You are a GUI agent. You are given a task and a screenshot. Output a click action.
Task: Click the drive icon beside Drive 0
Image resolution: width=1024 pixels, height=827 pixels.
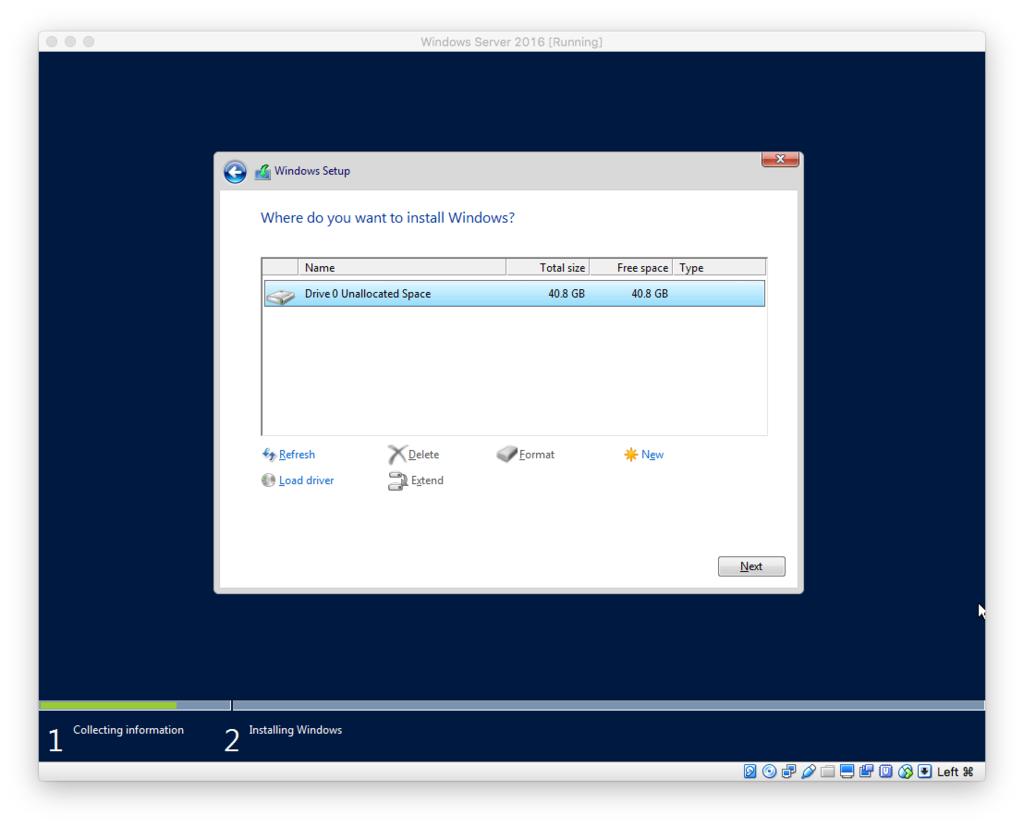pos(281,296)
